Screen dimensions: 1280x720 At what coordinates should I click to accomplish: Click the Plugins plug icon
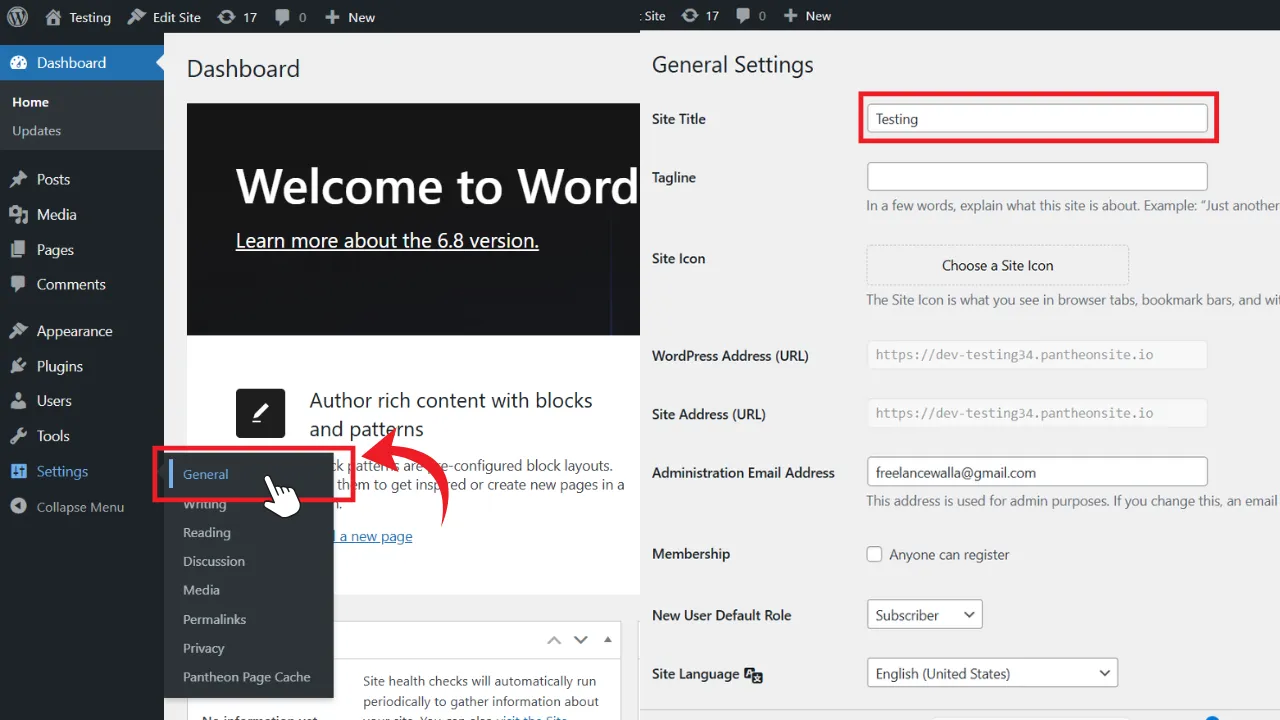18,366
